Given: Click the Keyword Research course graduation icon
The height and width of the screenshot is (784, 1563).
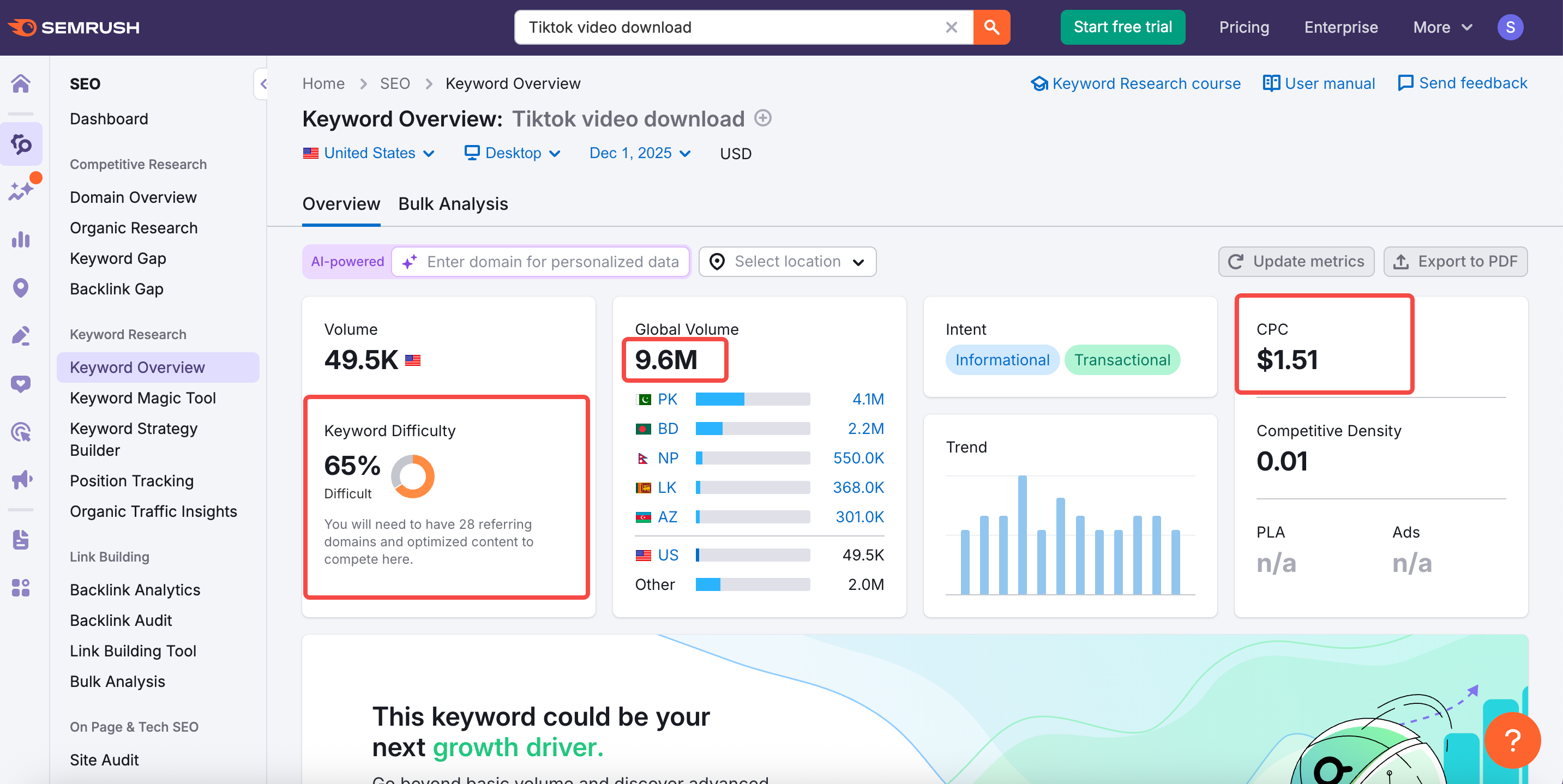Looking at the screenshot, I should (1039, 84).
